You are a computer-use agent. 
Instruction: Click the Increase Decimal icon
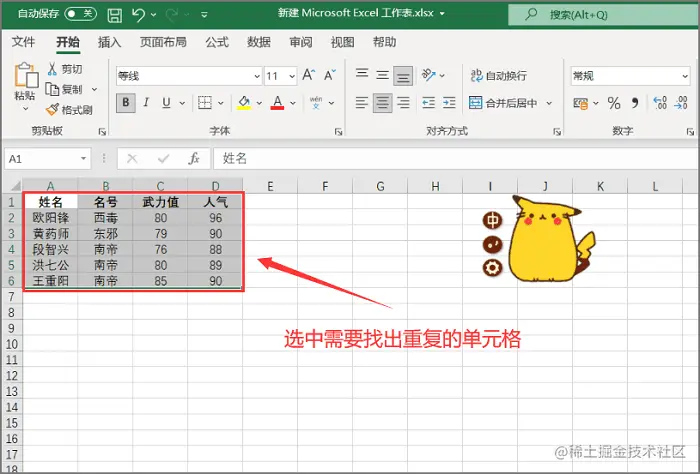(x=660, y=104)
